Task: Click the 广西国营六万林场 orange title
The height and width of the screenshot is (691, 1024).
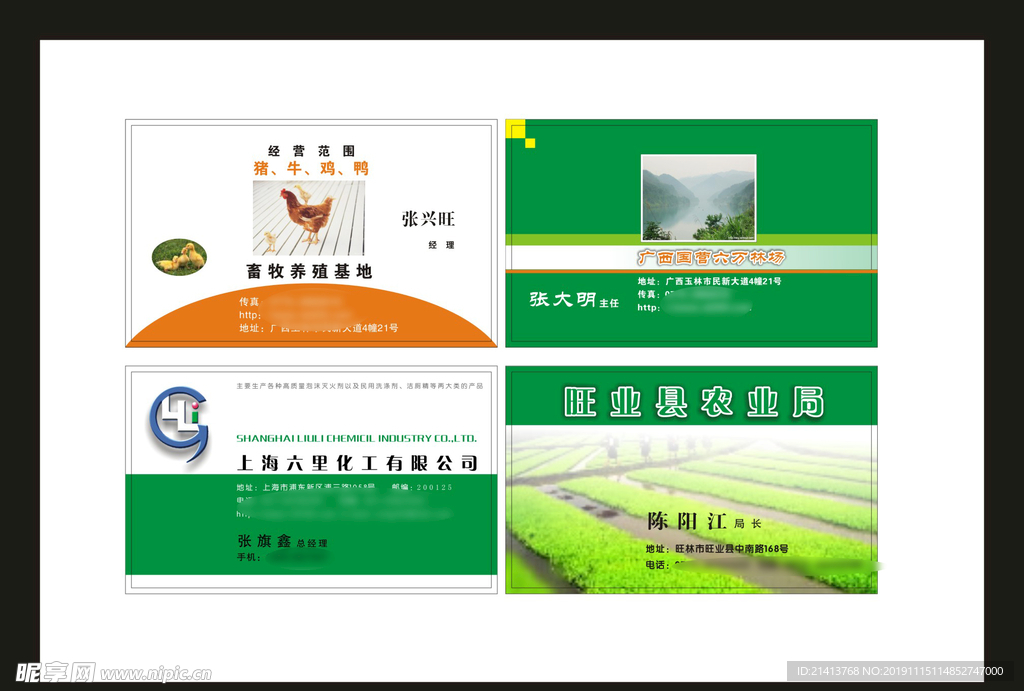Action: click(x=711, y=257)
